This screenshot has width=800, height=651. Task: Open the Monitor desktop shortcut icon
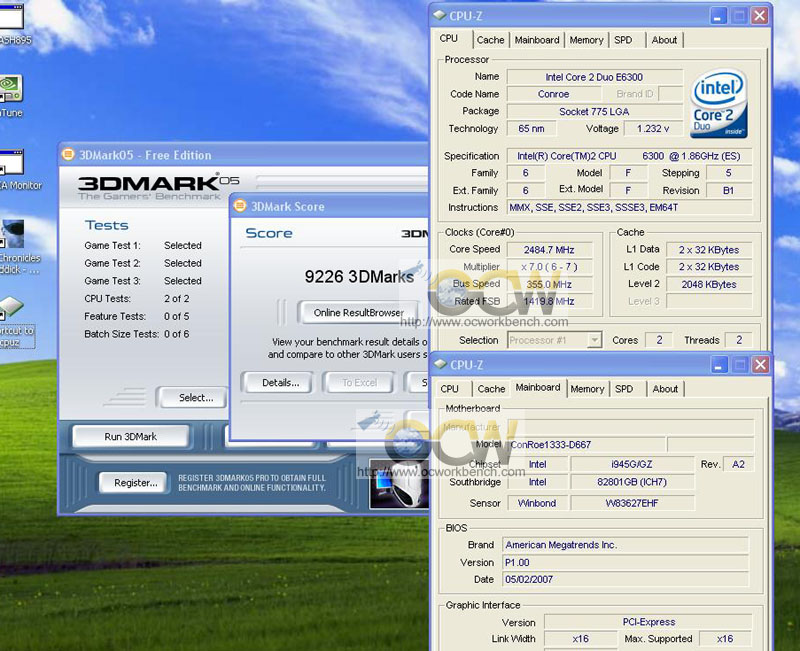(x=11, y=163)
